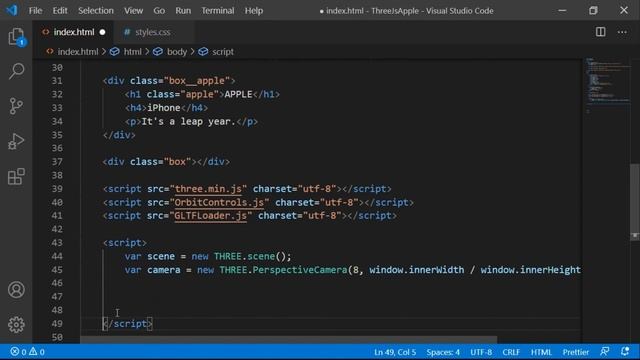This screenshot has width=640, height=360.
Task: Switch to the styles.css tab
Action: coord(153,32)
